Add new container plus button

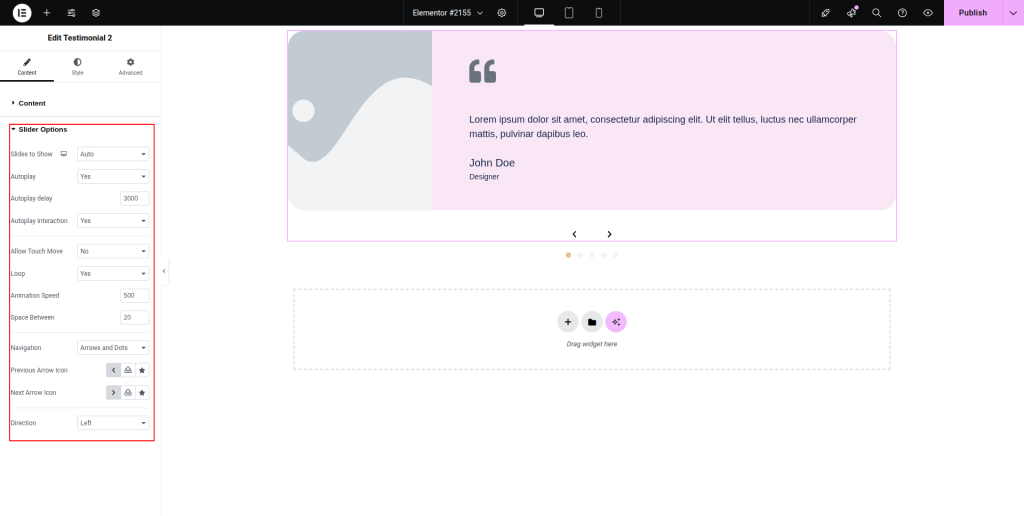[x=568, y=322]
